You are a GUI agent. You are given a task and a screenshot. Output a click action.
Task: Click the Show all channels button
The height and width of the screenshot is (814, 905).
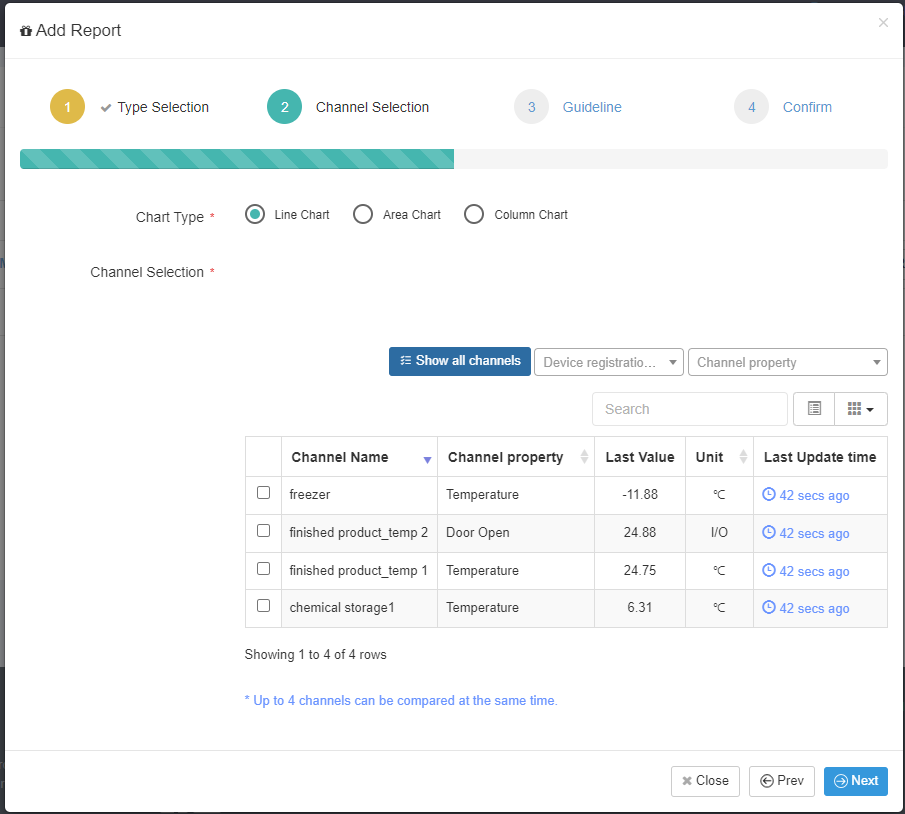coord(460,361)
